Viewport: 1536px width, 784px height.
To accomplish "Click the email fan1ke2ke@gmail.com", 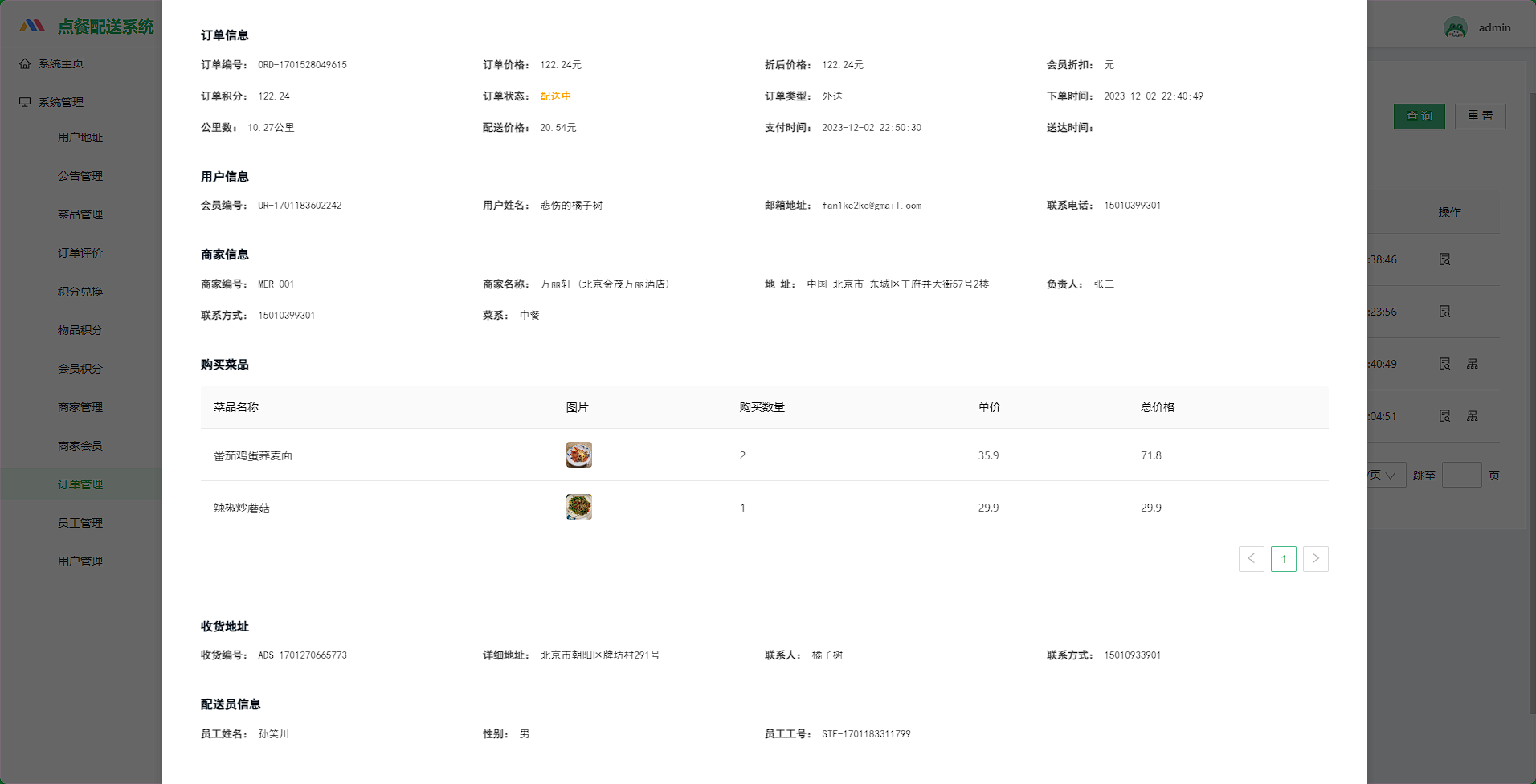I will [x=872, y=206].
